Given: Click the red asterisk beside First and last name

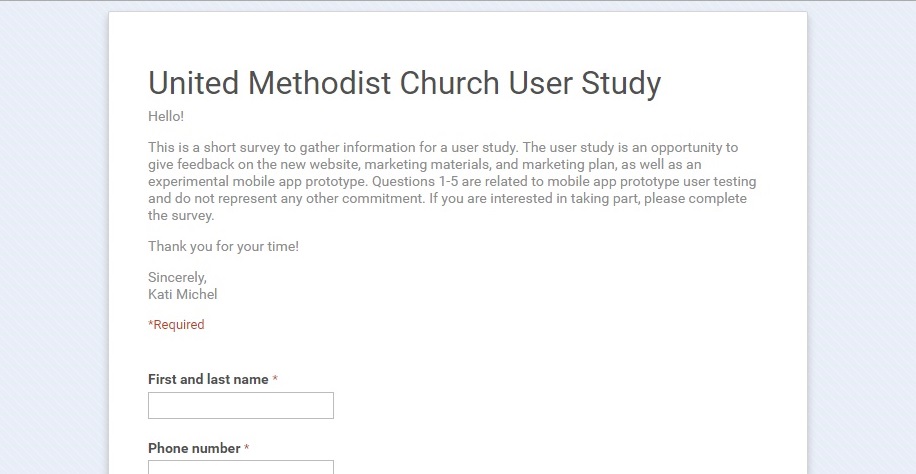Looking at the screenshot, I should (275, 380).
